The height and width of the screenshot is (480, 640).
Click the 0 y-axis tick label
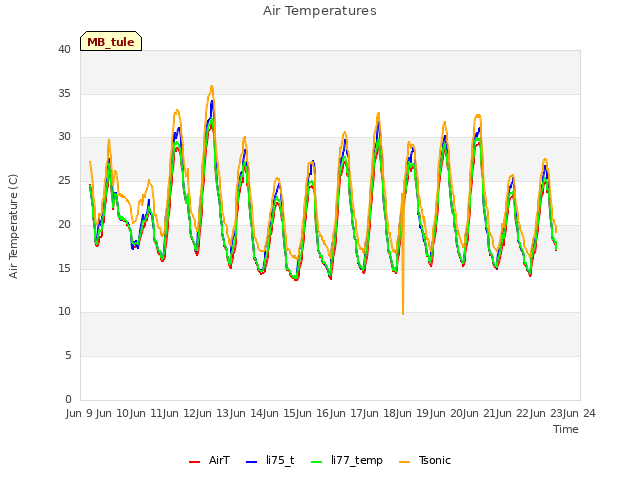68,399
